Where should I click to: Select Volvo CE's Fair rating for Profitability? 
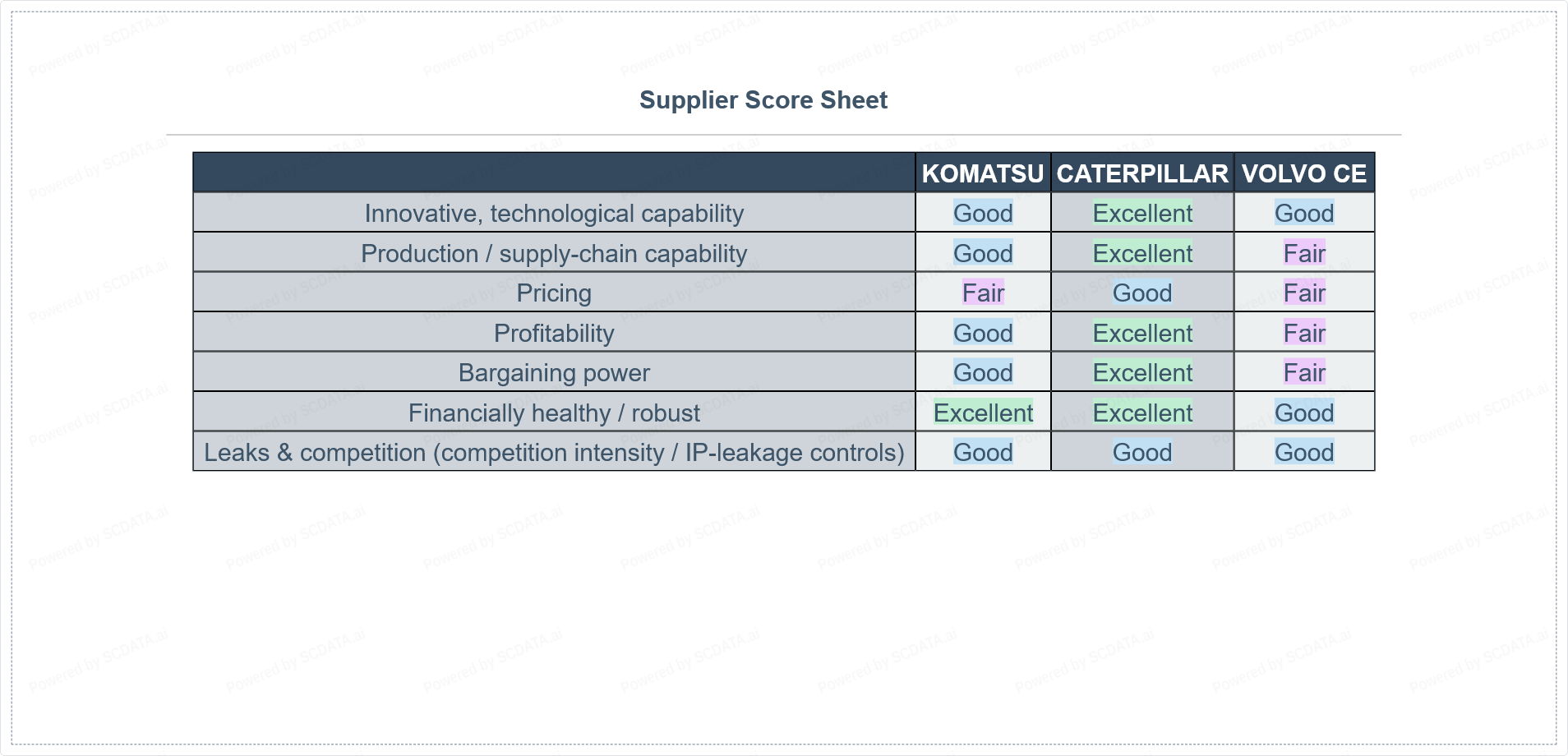(x=1304, y=334)
